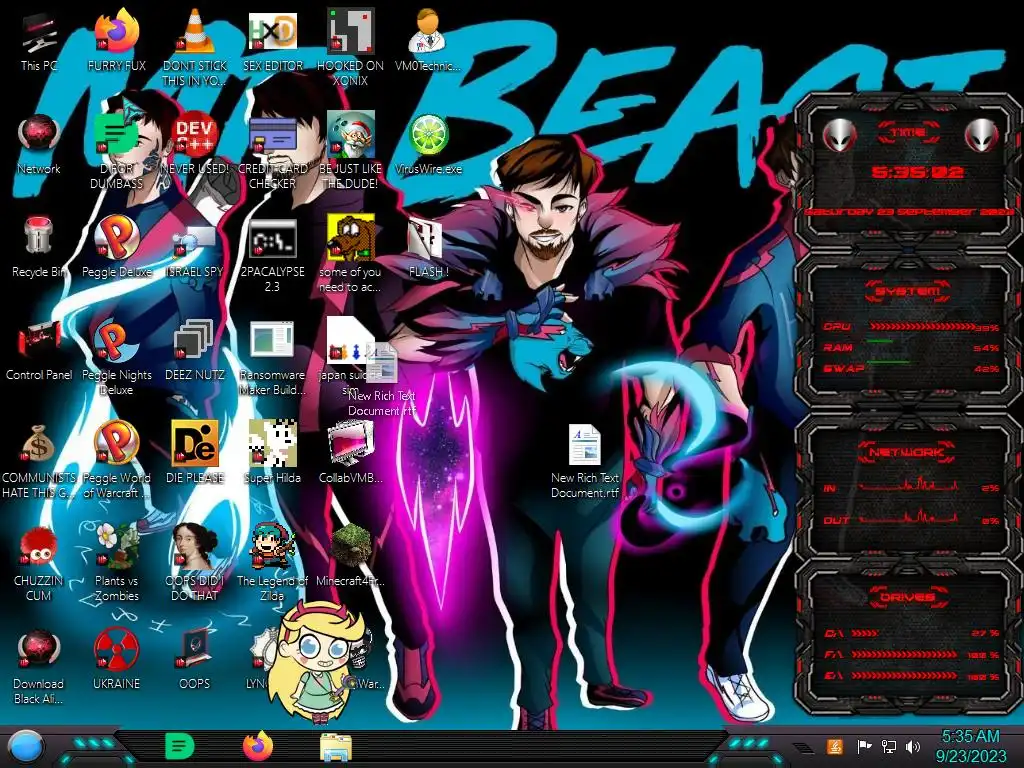Open the taskbar clock showing 5:35 AM
The width and height of the screenshot is (1024, 768).
[x=970, y=746]
